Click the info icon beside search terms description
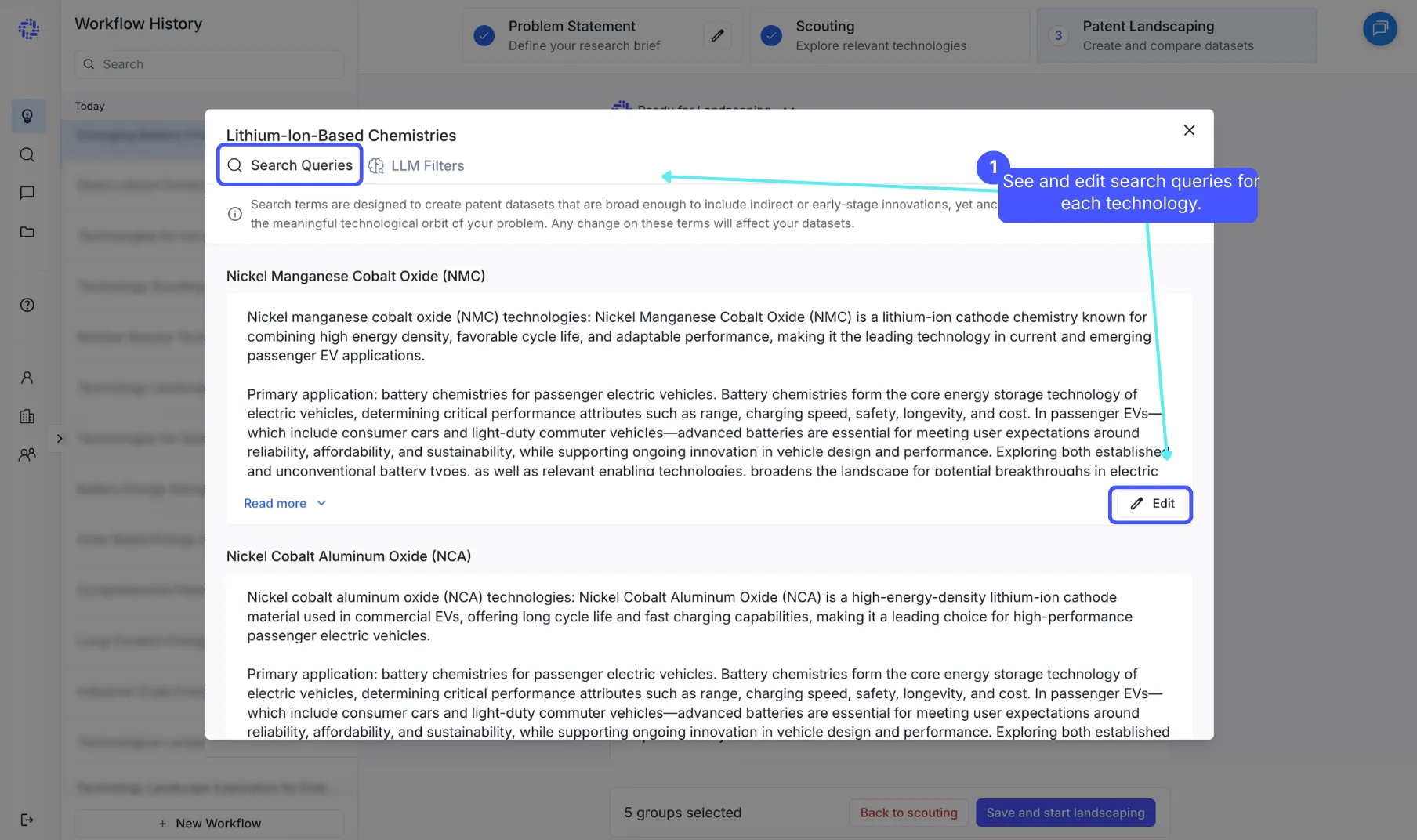Viewport: 1417px width, 840px height. [234, 214]
